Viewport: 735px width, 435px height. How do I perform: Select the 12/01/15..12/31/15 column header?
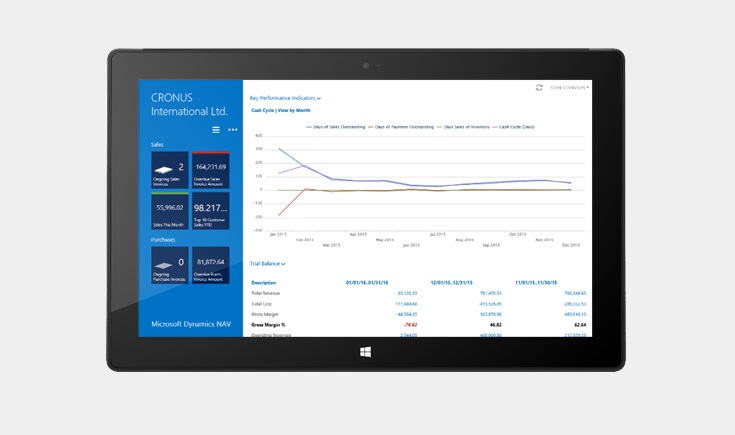(451, 283)
